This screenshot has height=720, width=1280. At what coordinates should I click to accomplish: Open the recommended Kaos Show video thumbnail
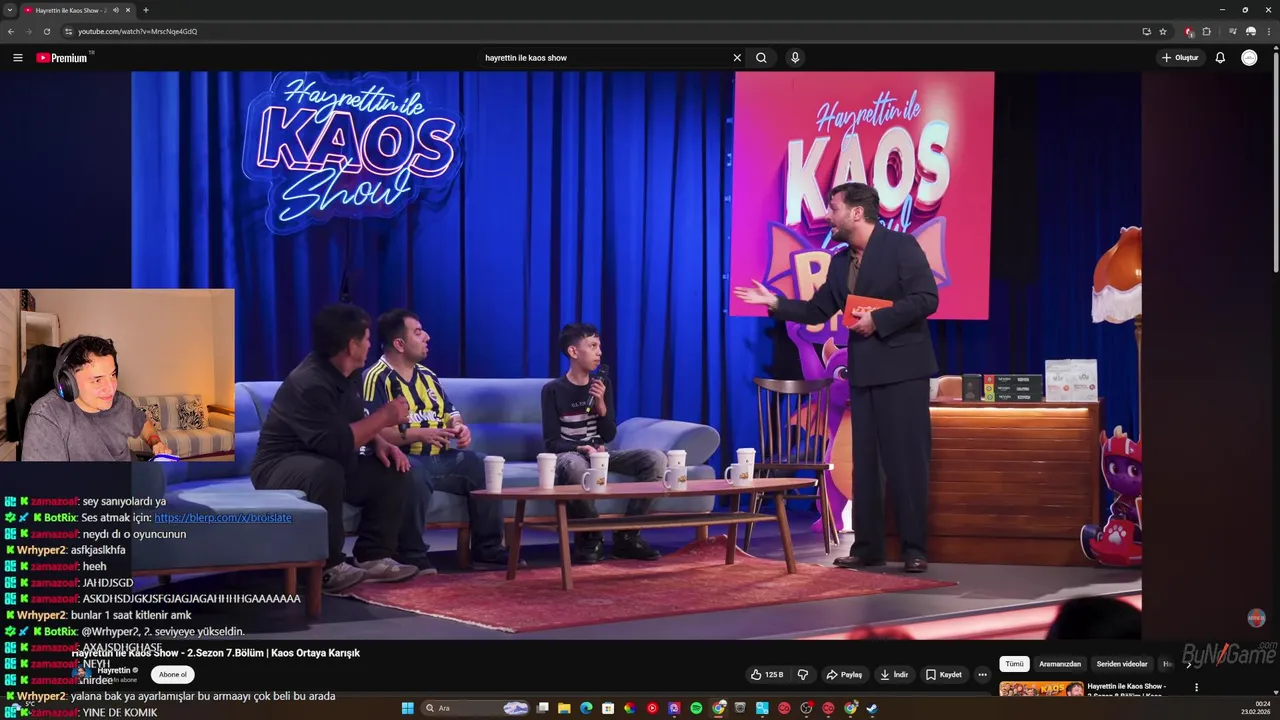coord(1041,690)
